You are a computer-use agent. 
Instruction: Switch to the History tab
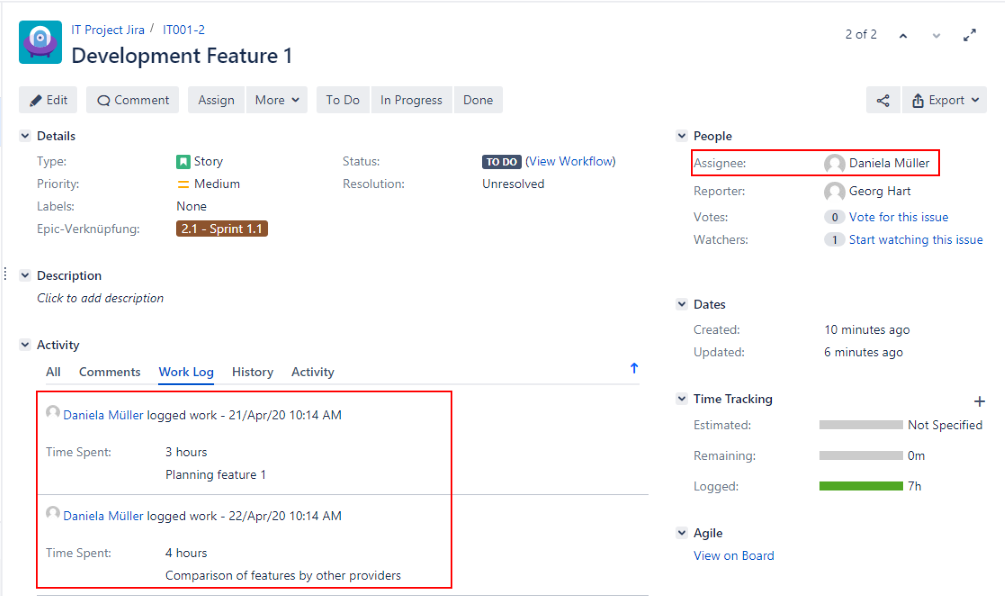pyautogui.click(x=252, y=372)
